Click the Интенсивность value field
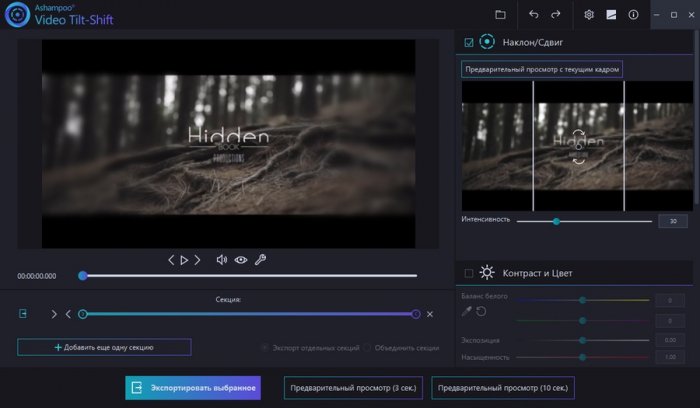 coord(672,221)
